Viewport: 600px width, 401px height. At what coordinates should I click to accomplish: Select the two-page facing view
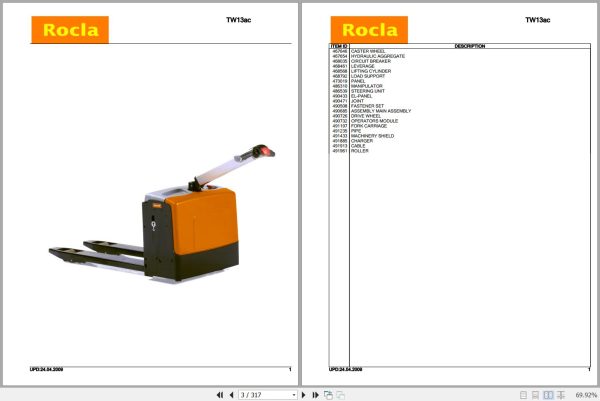coord(548,395)
